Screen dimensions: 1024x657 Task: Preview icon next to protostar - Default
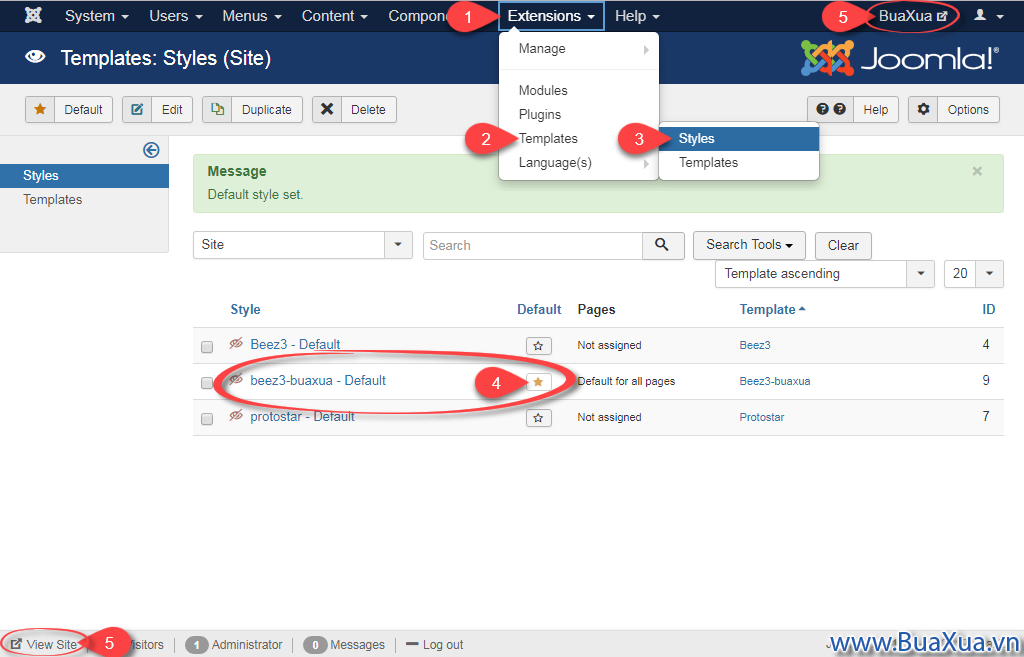[x=236, y=415]
